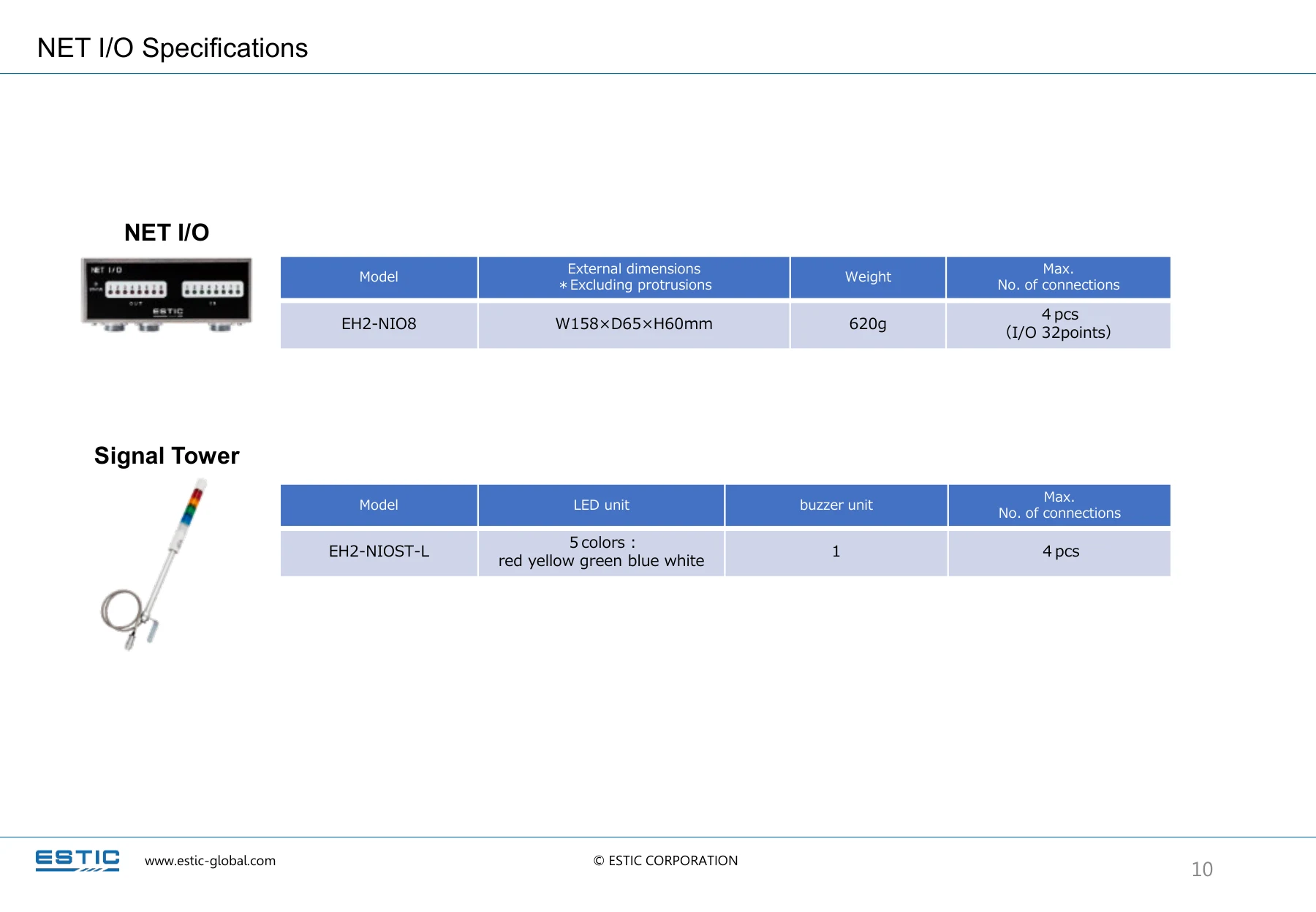Select "Max. No. of connections" header in Signal Tower table

[x=1059, y=505]
